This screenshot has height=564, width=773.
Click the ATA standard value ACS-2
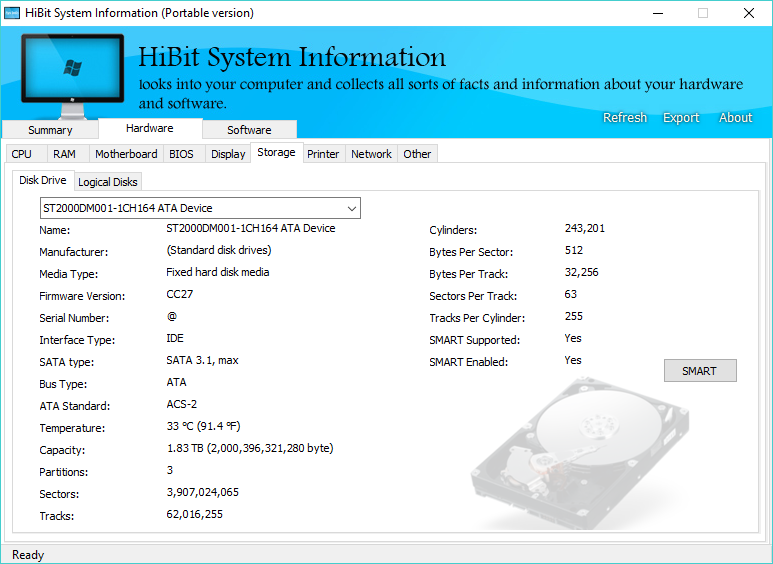(x=182, y=404)
